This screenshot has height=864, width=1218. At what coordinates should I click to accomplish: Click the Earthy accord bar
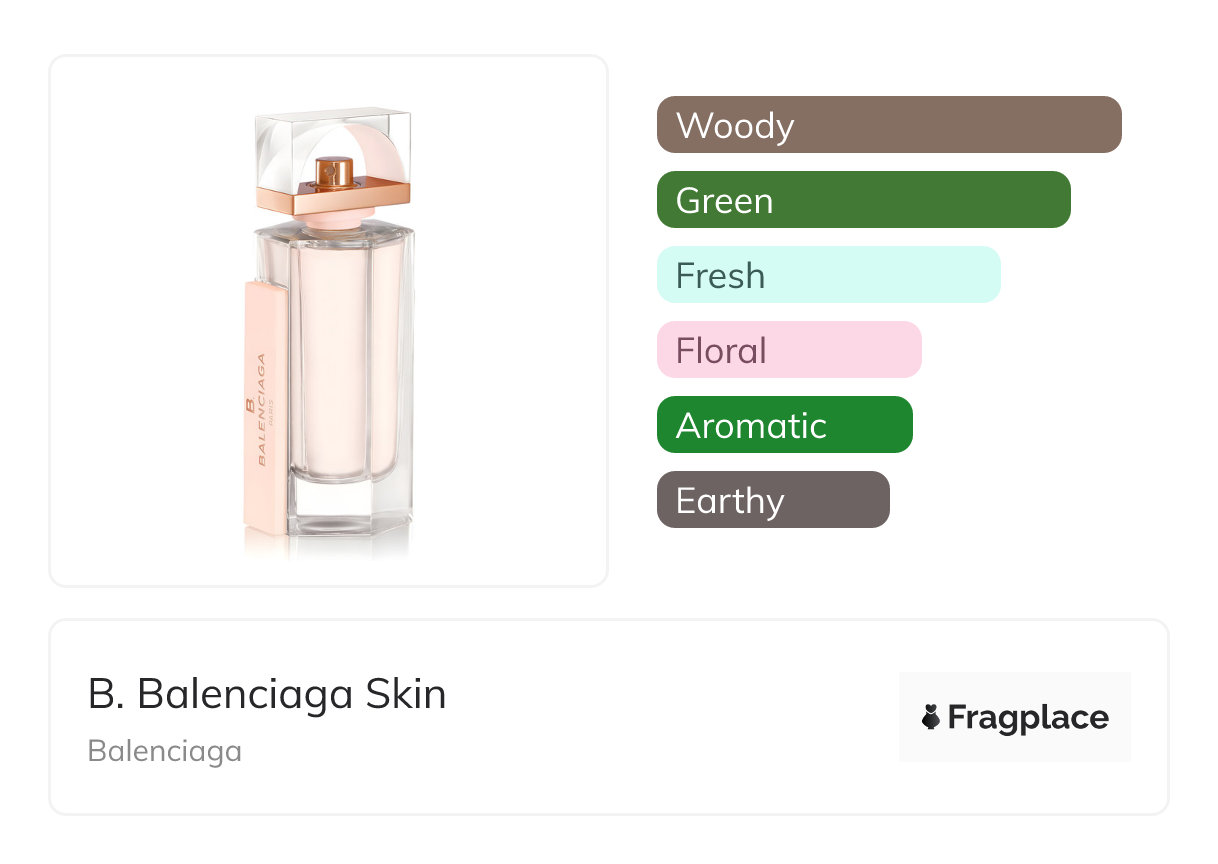[772, 500]
